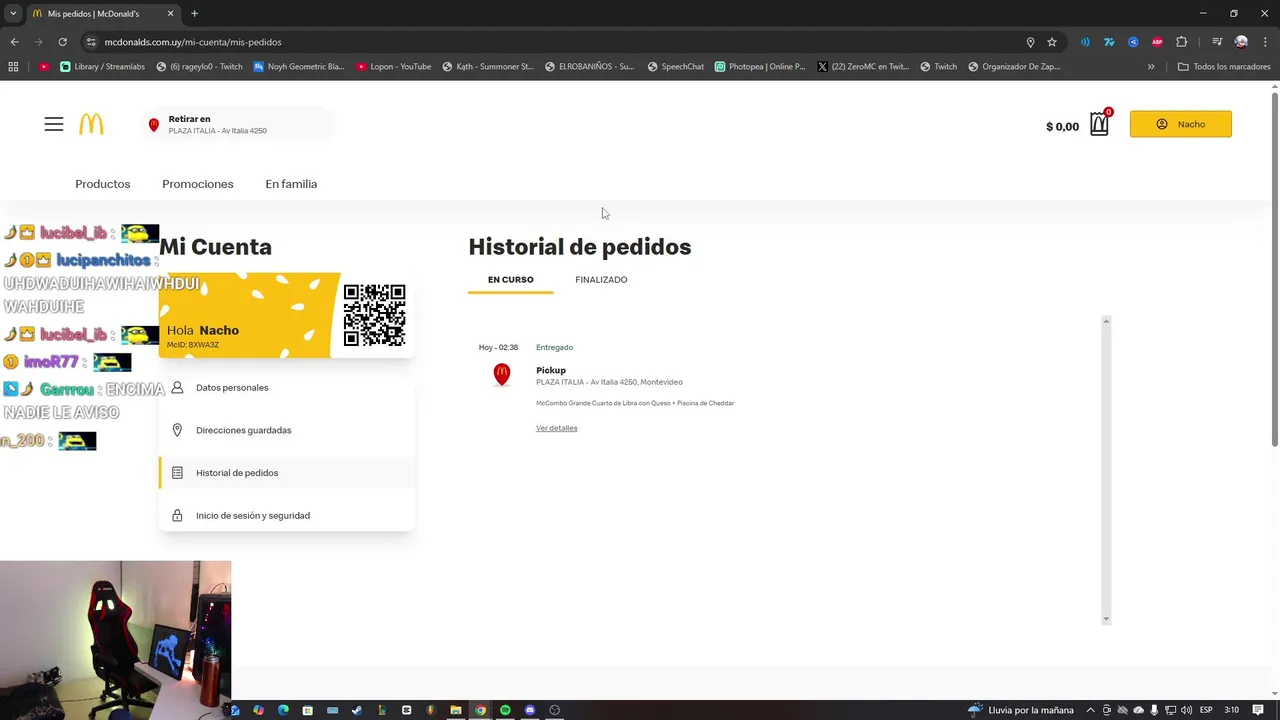Click the person icon beside Datos personales
This screenshot has width=1280, height=720.
coord(177,387)
